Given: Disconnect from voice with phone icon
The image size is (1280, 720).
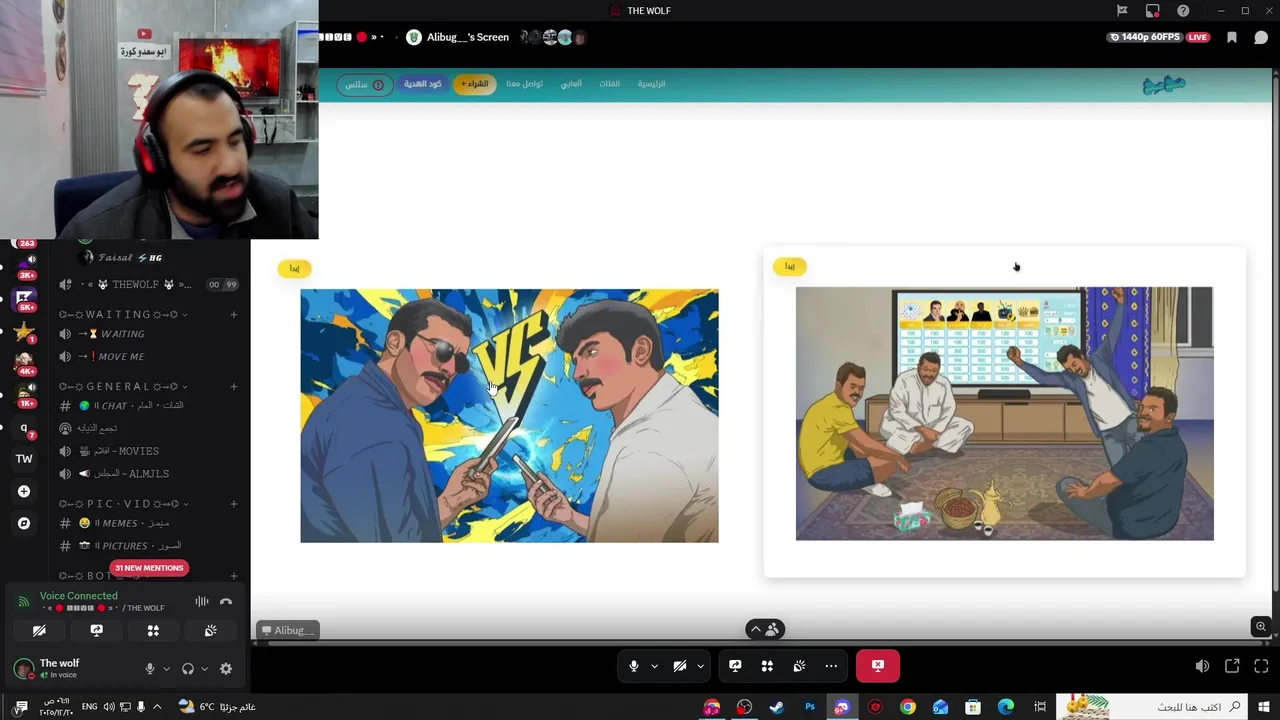Looking at the screenshot, I should point(226,602).
